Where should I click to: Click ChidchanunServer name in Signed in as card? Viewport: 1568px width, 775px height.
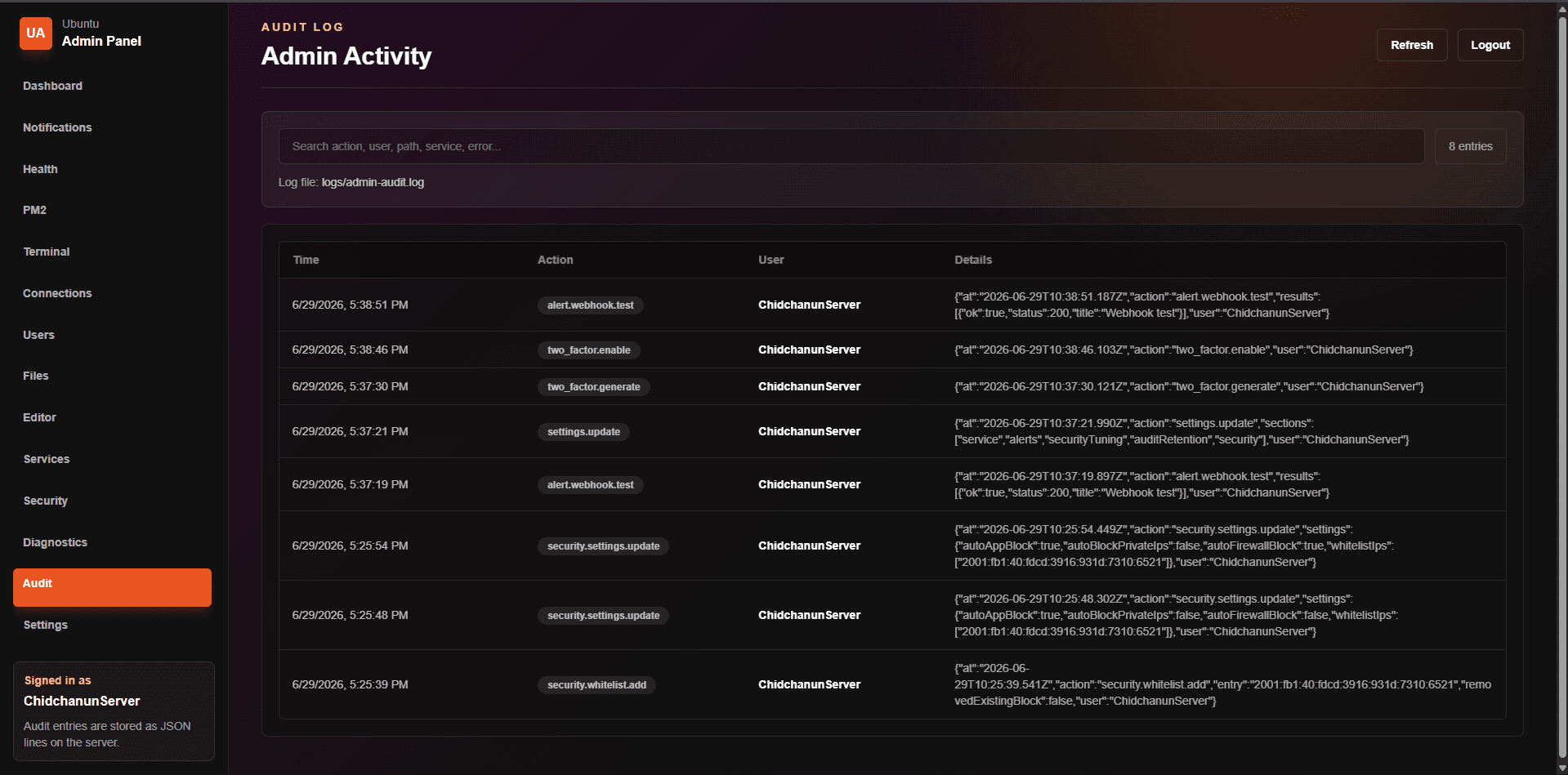tap(82, 701)
